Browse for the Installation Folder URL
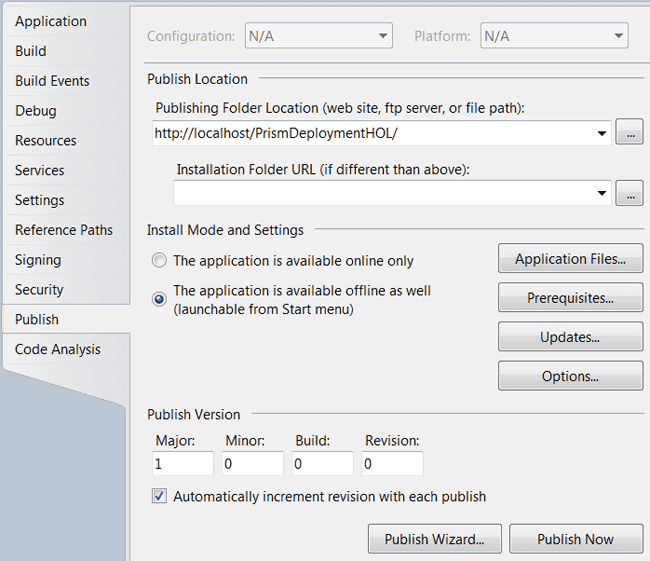Viewport: 650px width, 561px height. click(630, 193)
